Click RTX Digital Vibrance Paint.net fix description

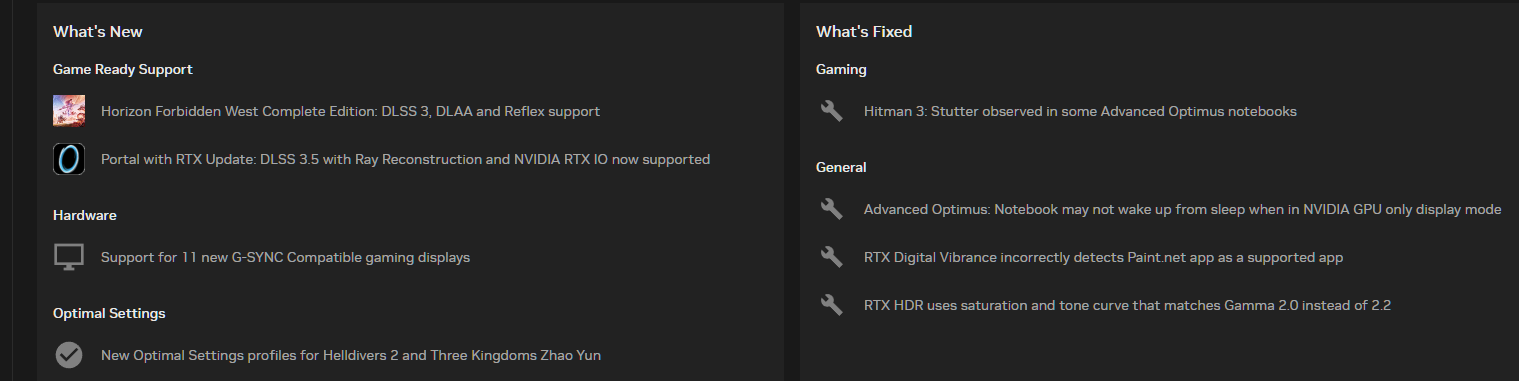coord(1103,257)
